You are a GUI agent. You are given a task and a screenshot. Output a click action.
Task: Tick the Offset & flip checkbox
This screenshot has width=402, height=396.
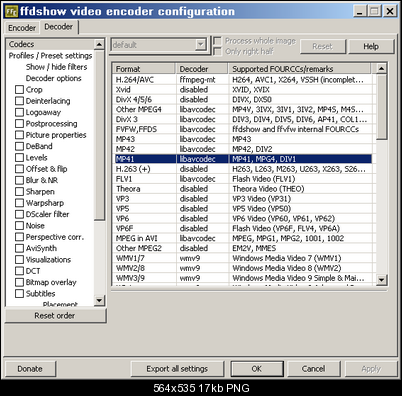click(20, 169)
